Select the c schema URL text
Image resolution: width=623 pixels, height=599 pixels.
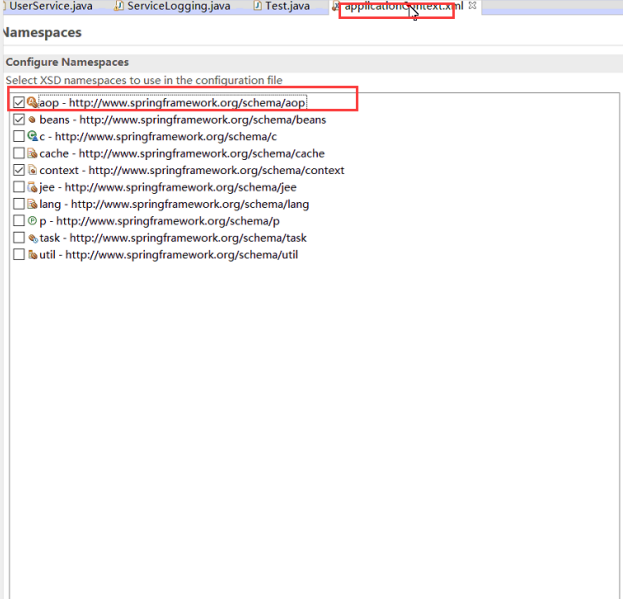[x=166, y=137]
